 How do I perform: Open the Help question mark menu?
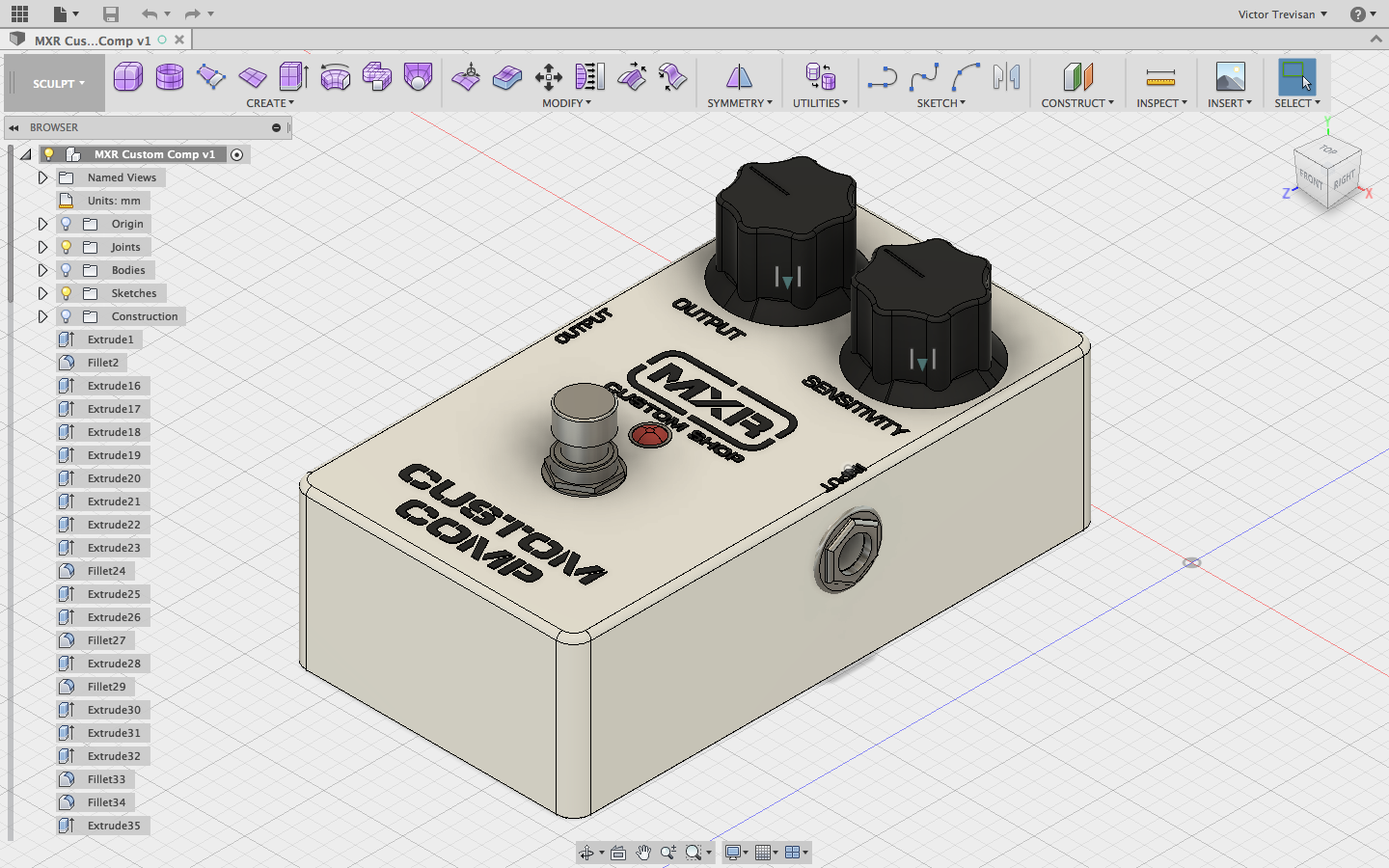[1363, 14]
